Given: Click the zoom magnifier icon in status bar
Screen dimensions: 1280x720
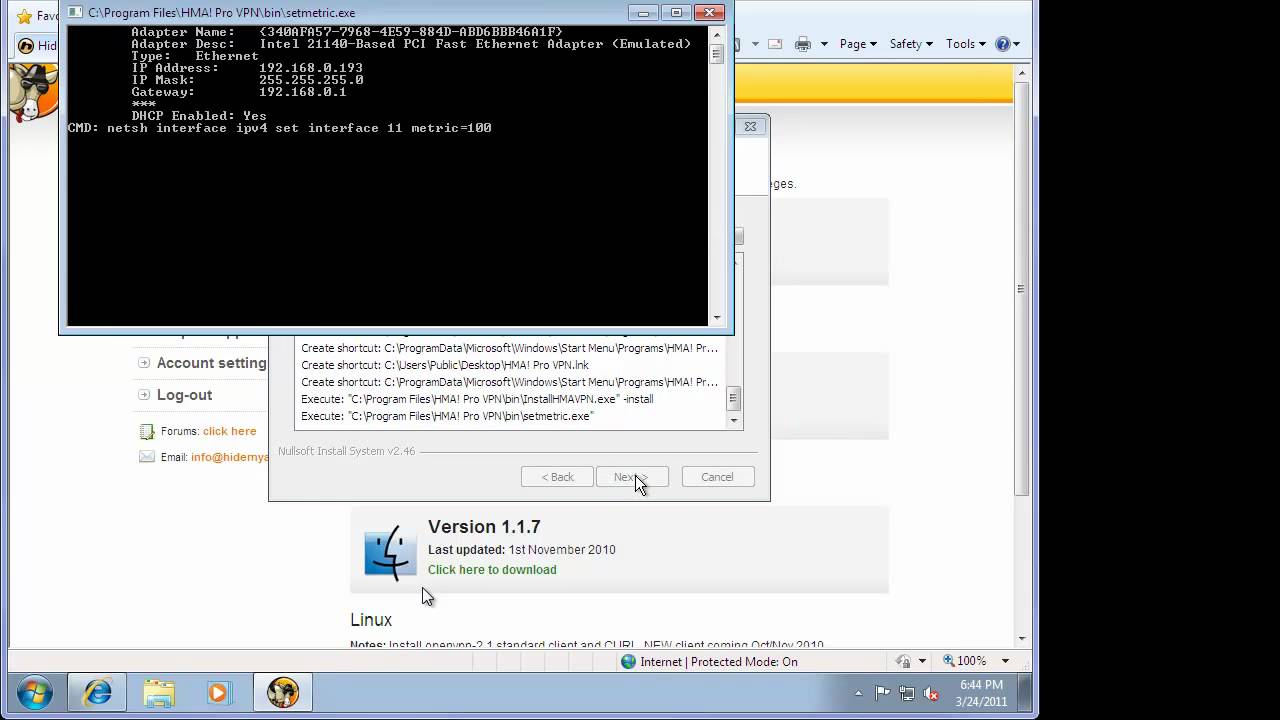Looking at the screenshot, I should tap(948, 661).
